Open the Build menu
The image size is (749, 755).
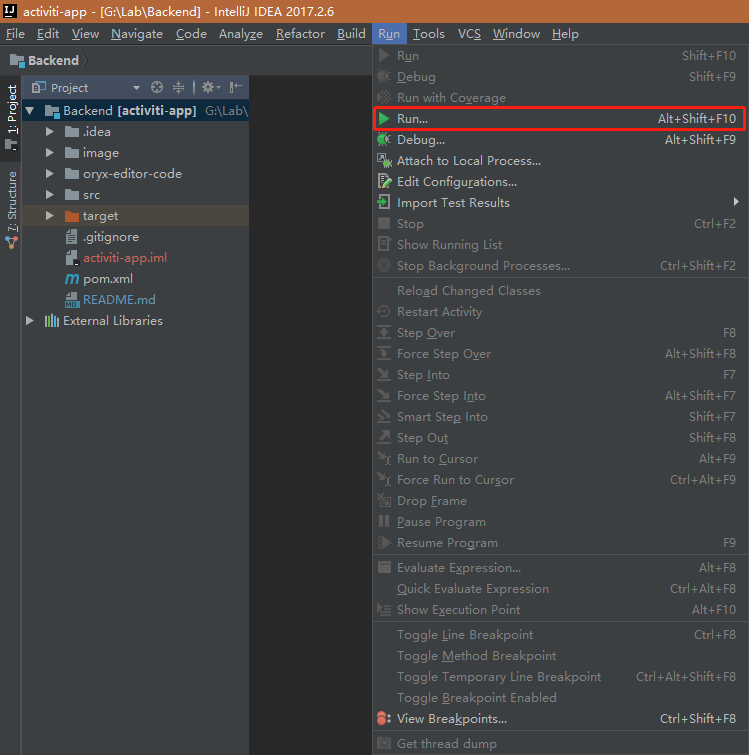click(x=351, y=34)
